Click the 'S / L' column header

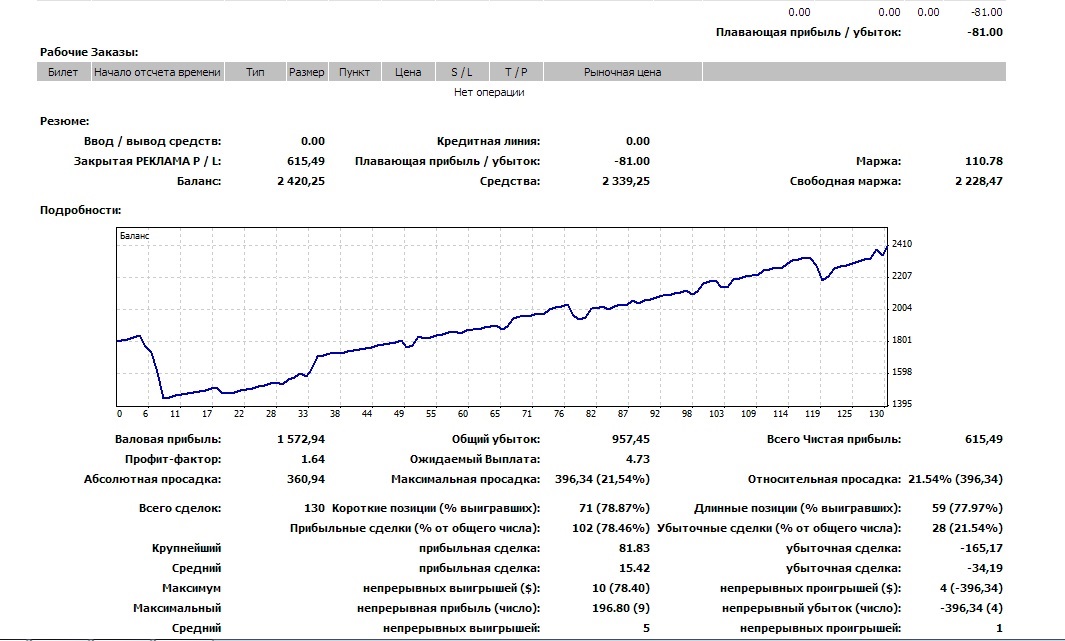[x=462, y=72]
